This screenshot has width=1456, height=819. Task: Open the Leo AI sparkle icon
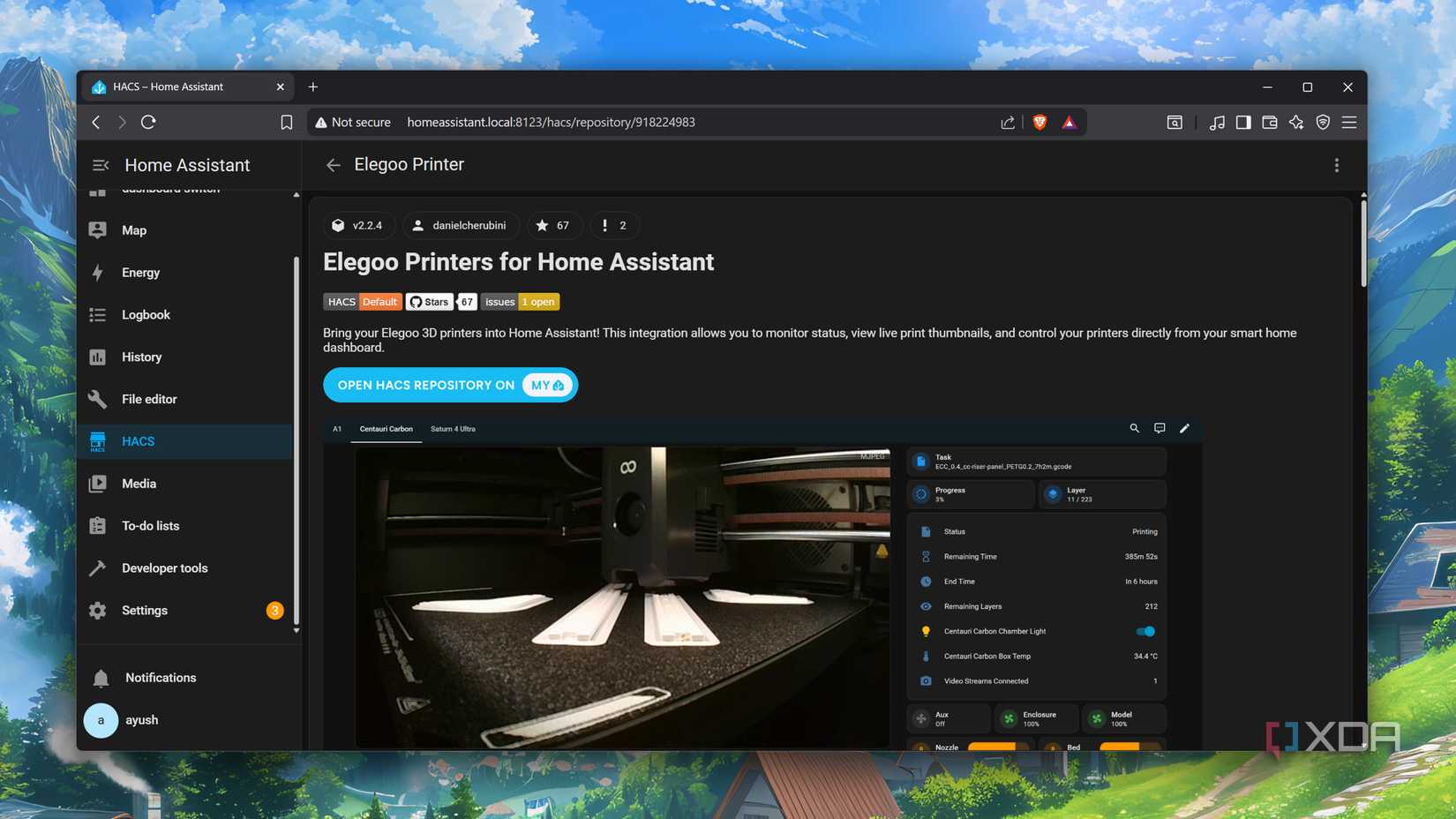1296,123
